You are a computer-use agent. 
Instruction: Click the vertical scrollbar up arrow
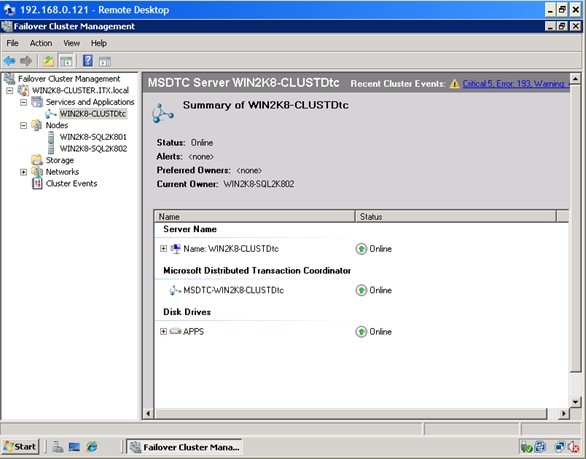575,79
